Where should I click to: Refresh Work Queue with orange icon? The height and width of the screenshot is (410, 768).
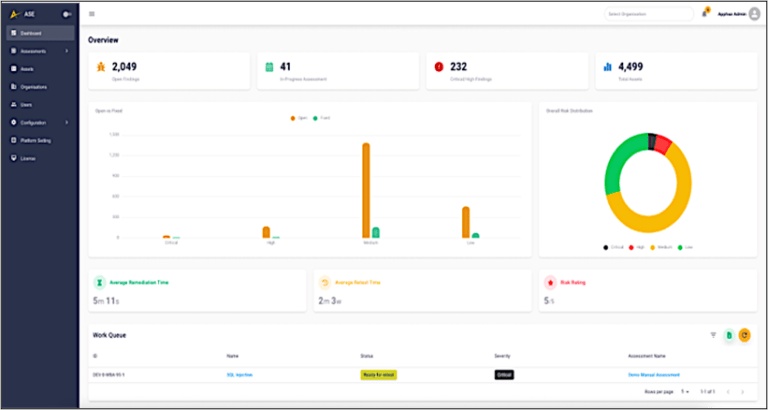point(744,335)
